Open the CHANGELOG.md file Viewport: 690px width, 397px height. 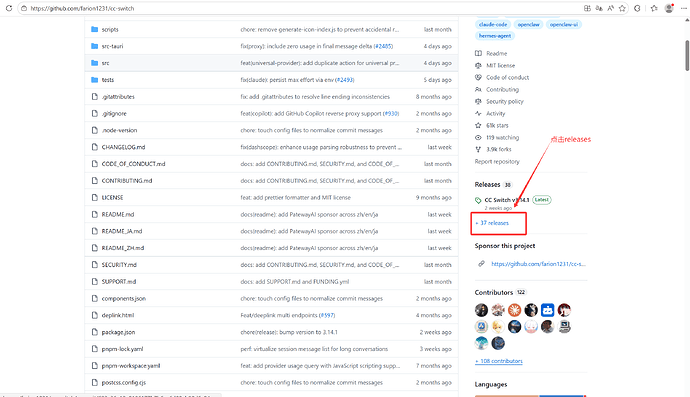[x=123, y=147]
